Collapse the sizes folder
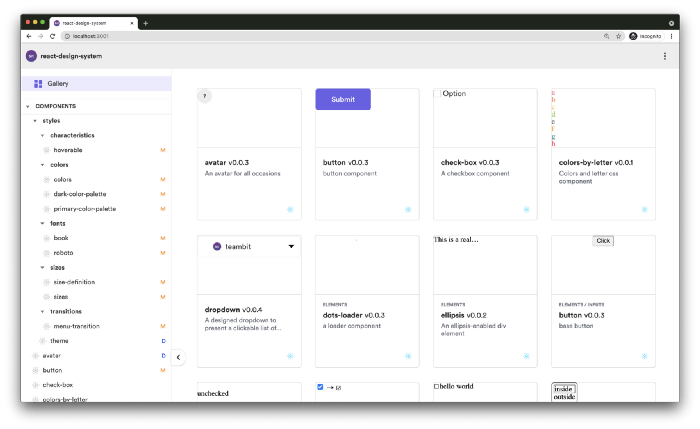Image resolution: width=700 pixels, height=429 pixels. click(x=42, y=267)
